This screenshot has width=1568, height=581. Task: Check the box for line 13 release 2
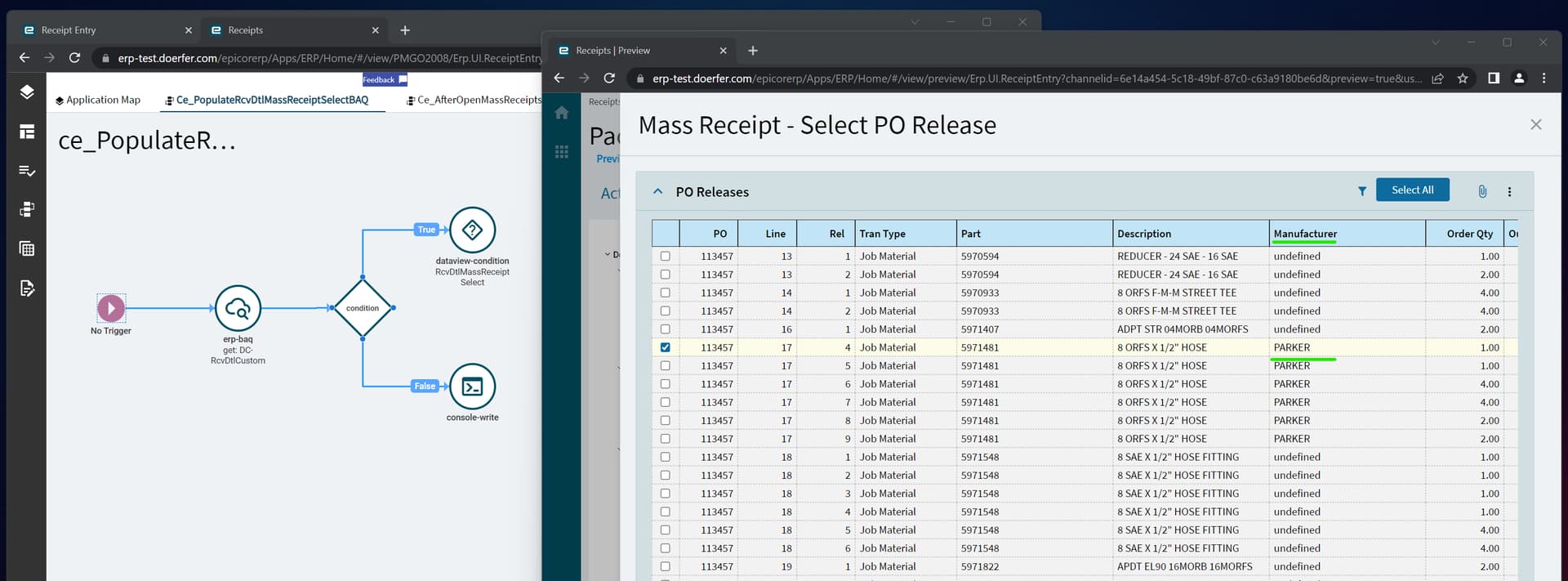pyautogui.click(x=665, y=275)
